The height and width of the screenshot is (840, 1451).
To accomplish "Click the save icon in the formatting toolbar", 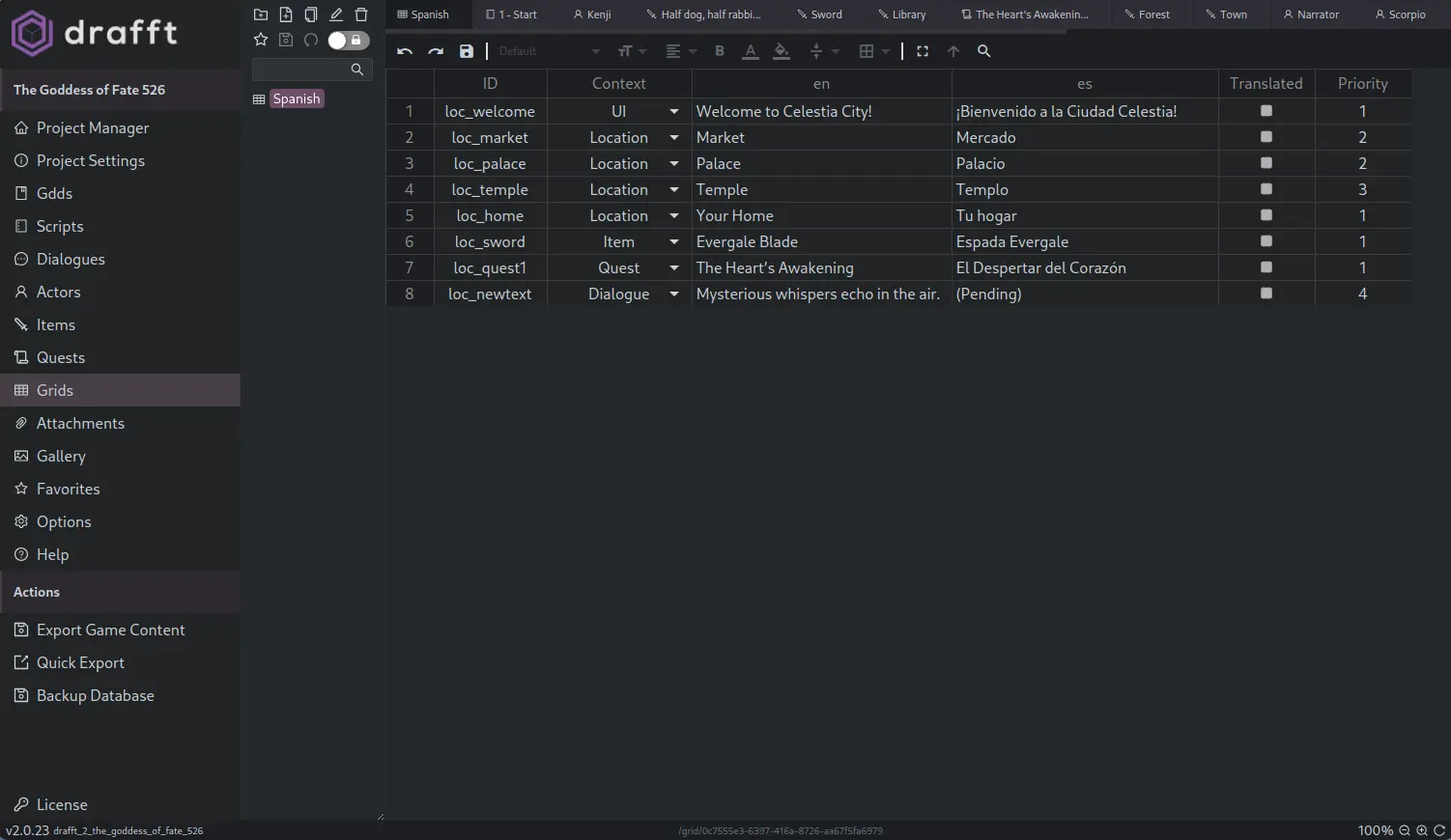I will click(467, 51).
